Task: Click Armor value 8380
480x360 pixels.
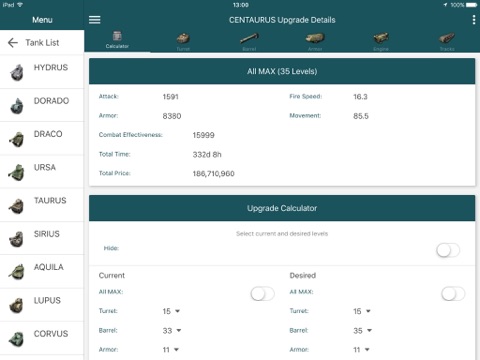Action: [172, 116]
